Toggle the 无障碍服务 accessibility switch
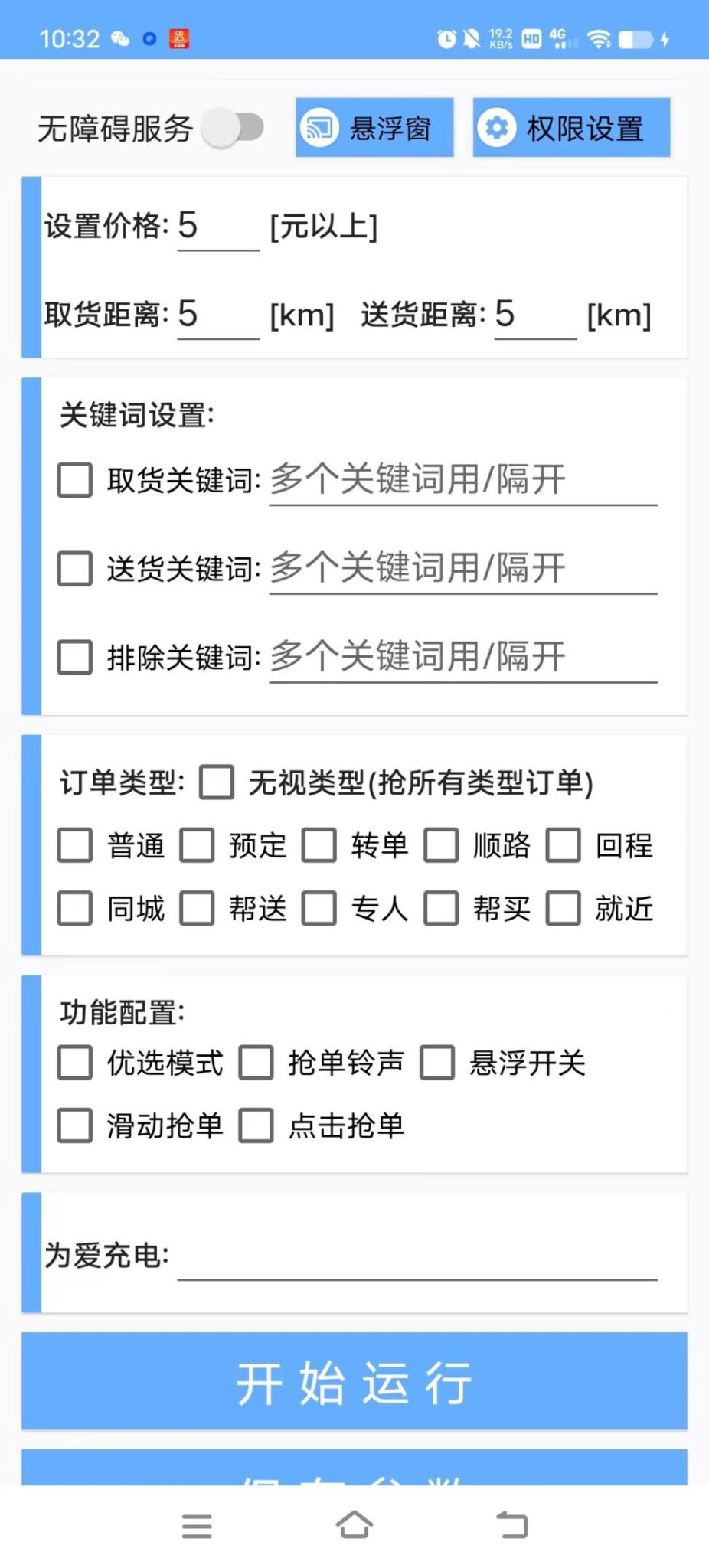 tap(234, 128)
